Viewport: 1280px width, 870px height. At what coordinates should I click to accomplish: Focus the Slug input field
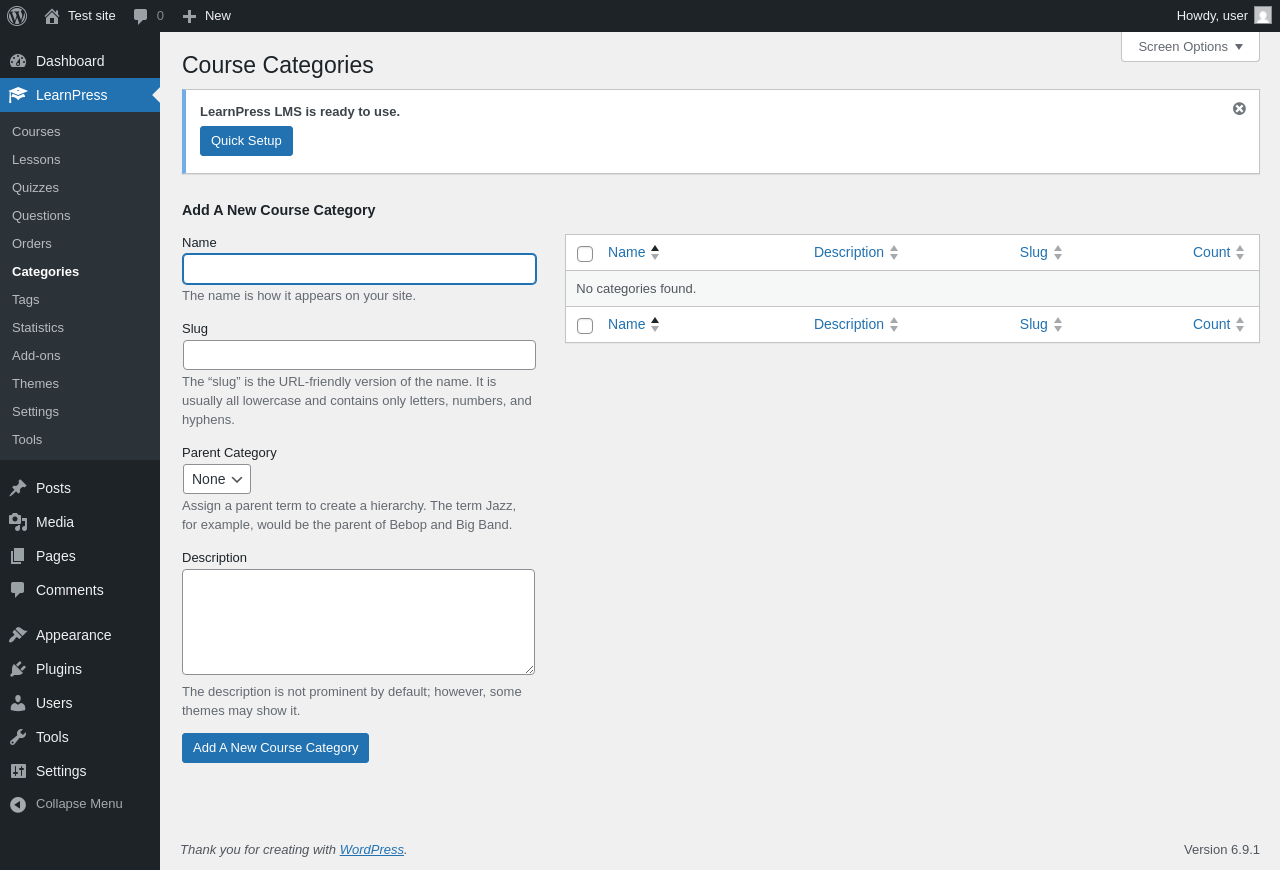[359, 355]
